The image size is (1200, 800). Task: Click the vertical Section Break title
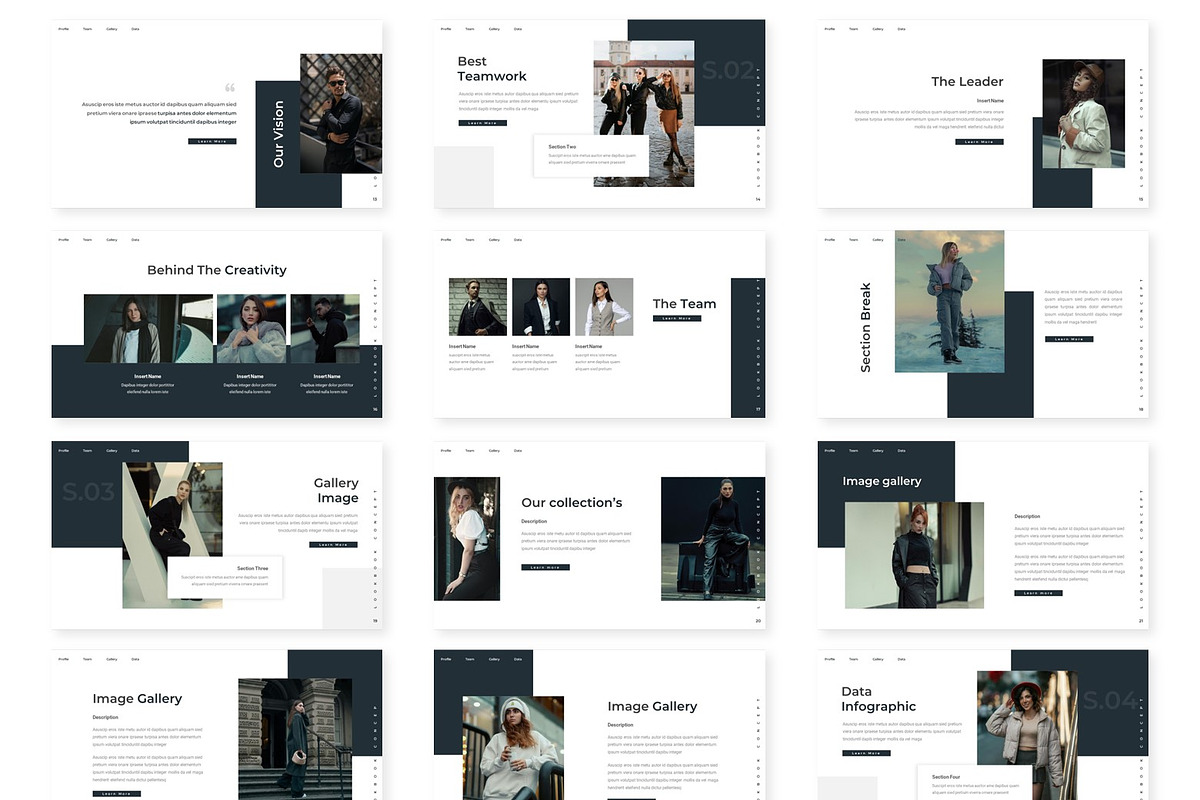click(866, 328)
